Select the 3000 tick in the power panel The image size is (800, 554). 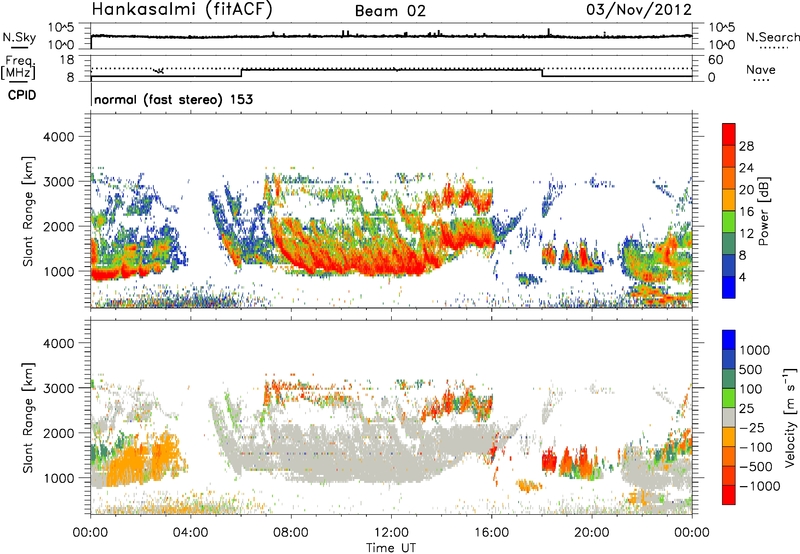58,182
